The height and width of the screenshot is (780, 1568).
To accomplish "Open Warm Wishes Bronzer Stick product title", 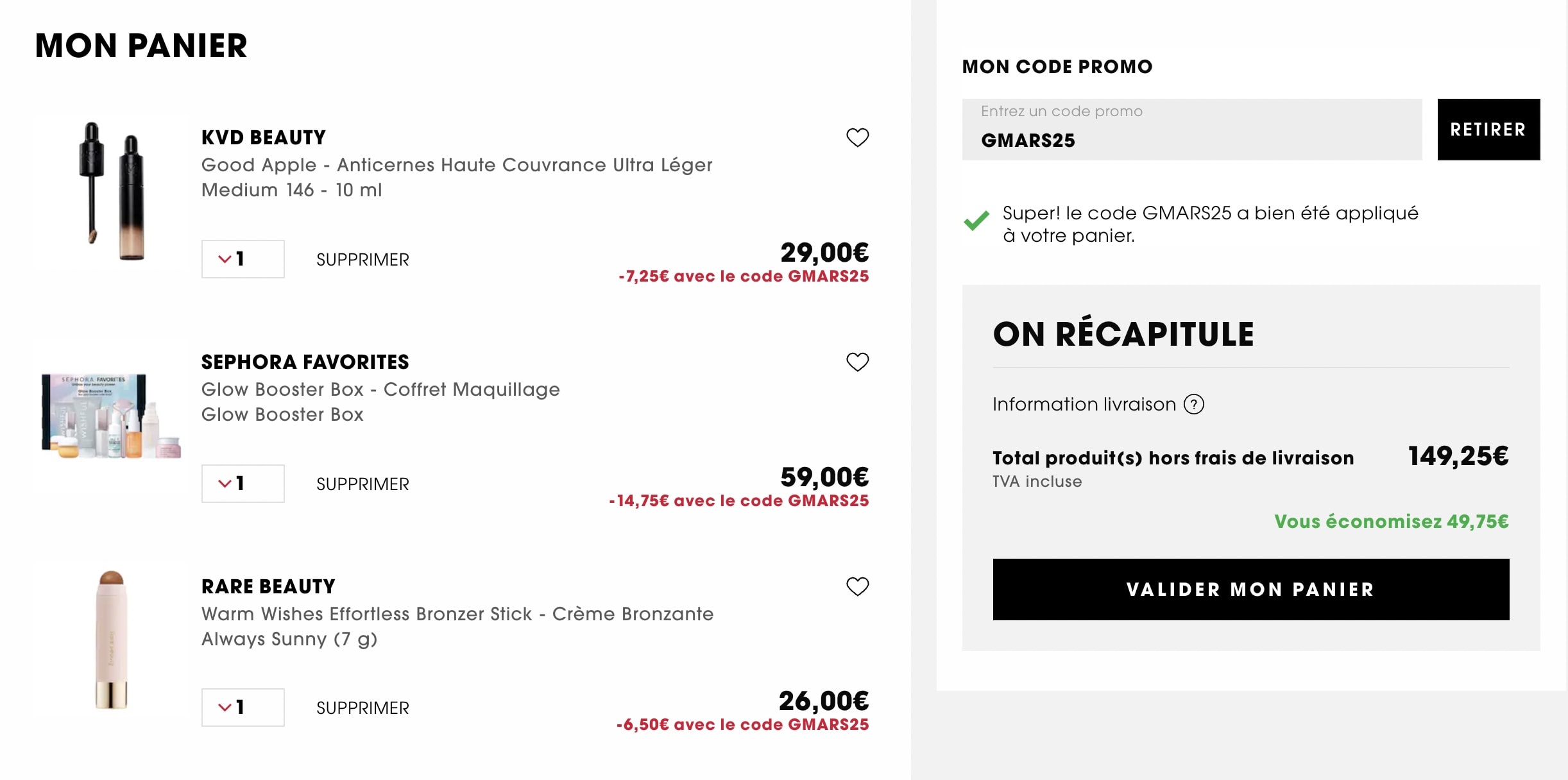I will tap(457, 614).
